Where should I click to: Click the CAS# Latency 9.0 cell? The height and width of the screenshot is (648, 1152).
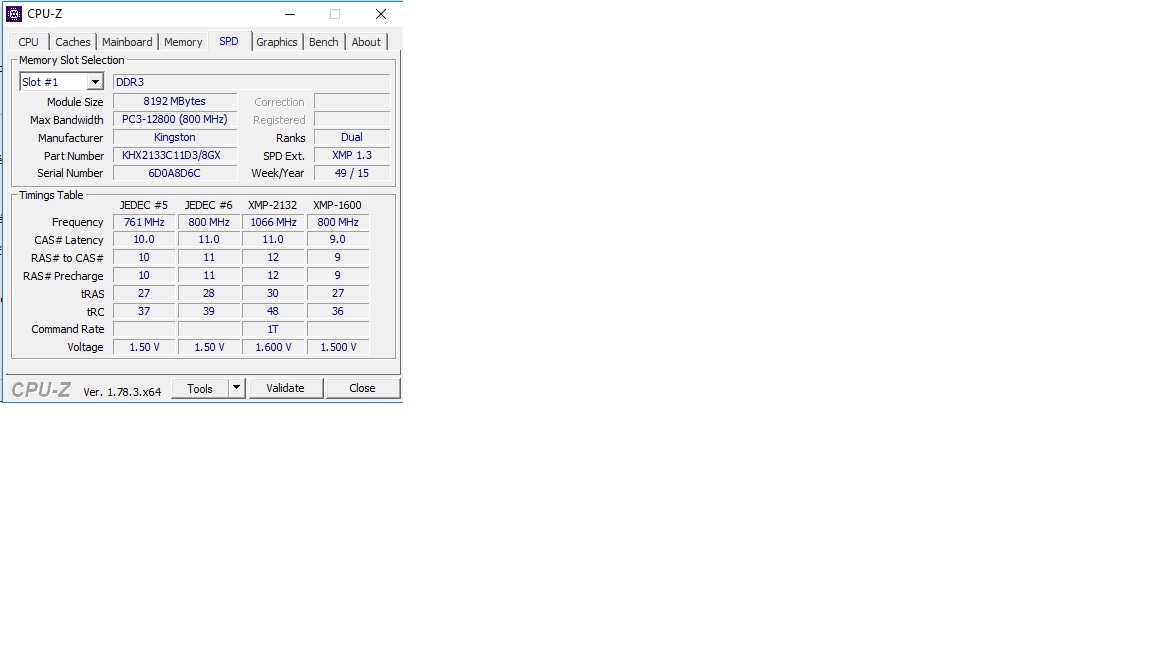(x=338, y=240)
